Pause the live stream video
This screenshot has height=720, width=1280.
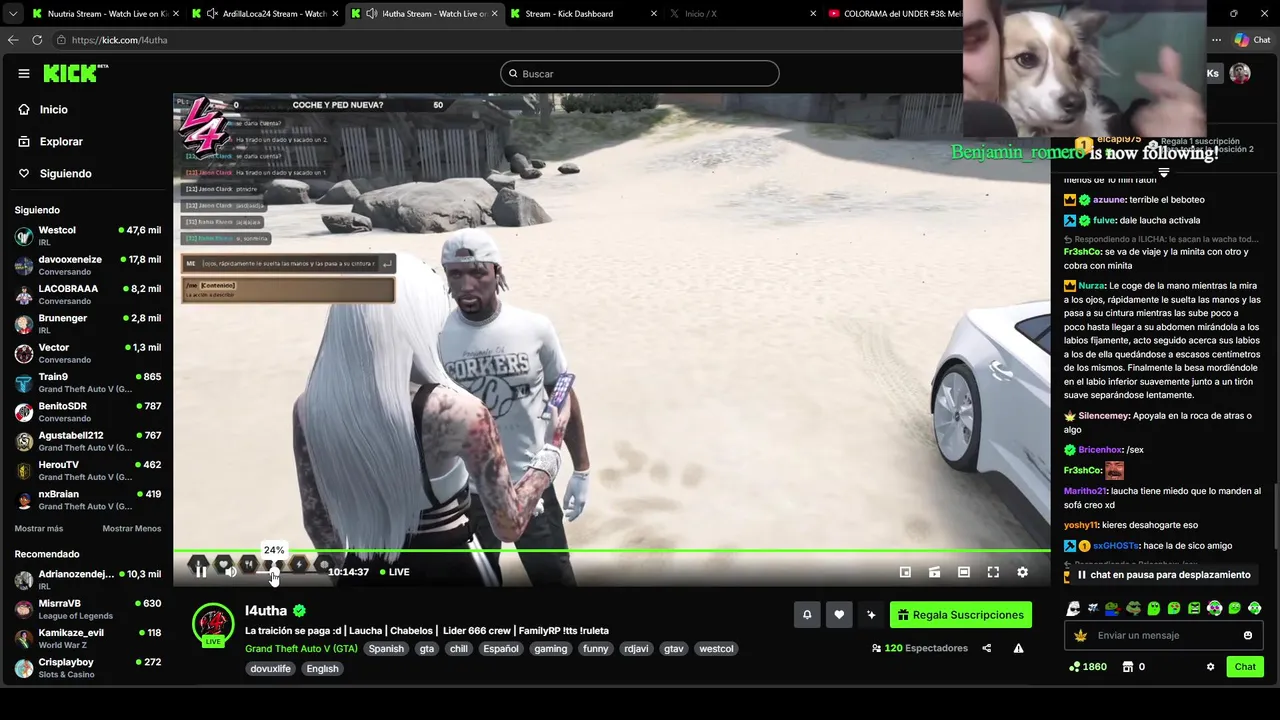pyautogui.click(x=201, y=571)
